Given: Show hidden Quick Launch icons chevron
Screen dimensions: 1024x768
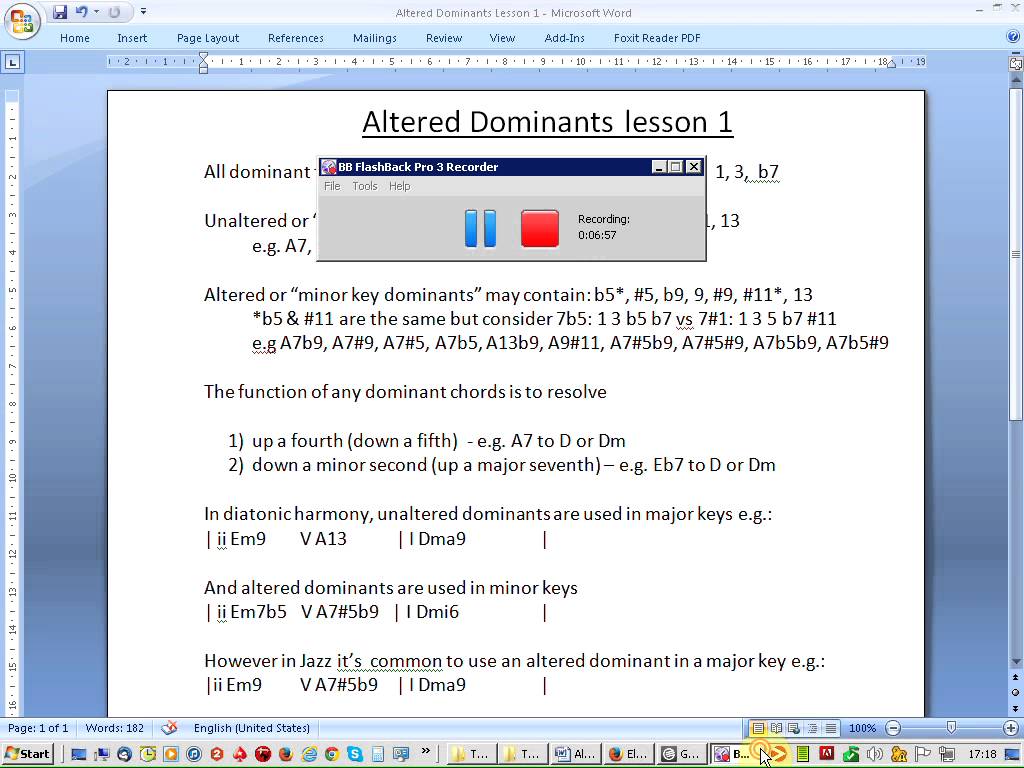Looking at the screenshot, I should tap(426, 752).
